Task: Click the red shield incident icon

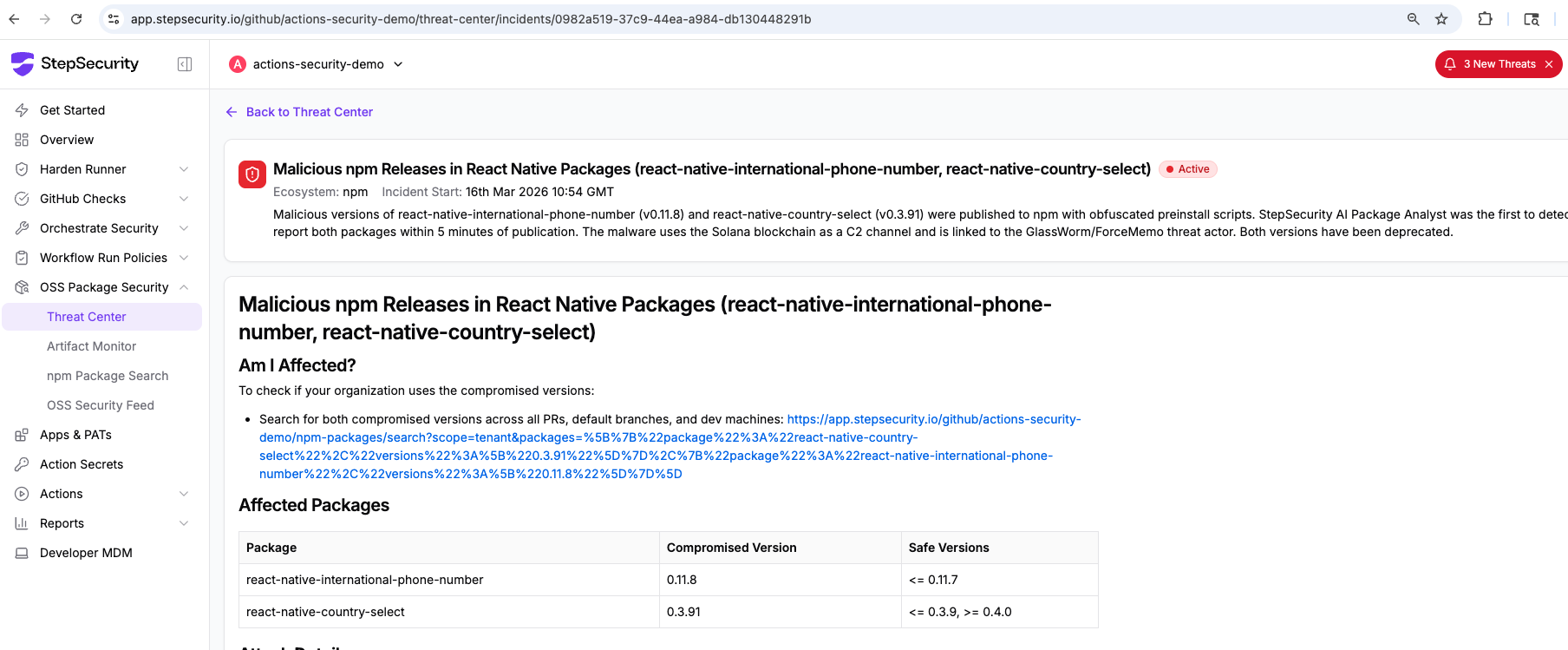Action: point(252,174)
